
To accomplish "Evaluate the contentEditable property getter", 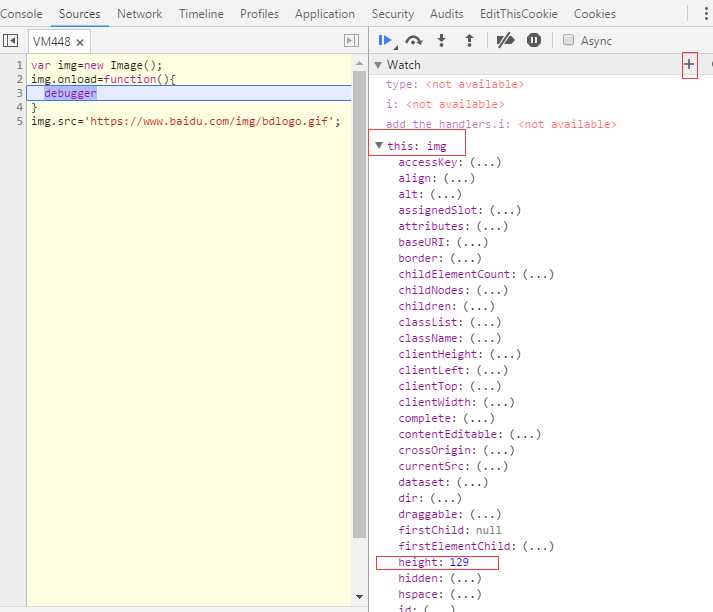I will pyautogui.click(x=525, y=434).
